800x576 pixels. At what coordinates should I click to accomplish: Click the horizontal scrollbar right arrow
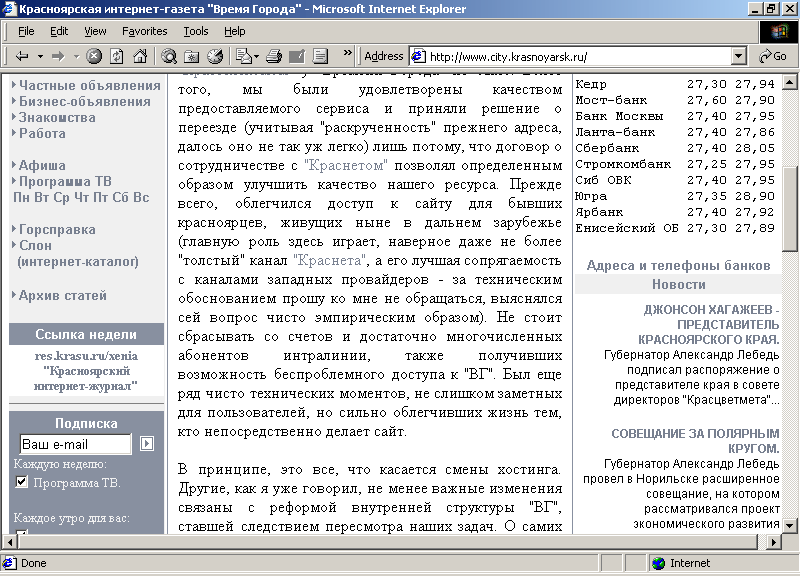[774, 541]
